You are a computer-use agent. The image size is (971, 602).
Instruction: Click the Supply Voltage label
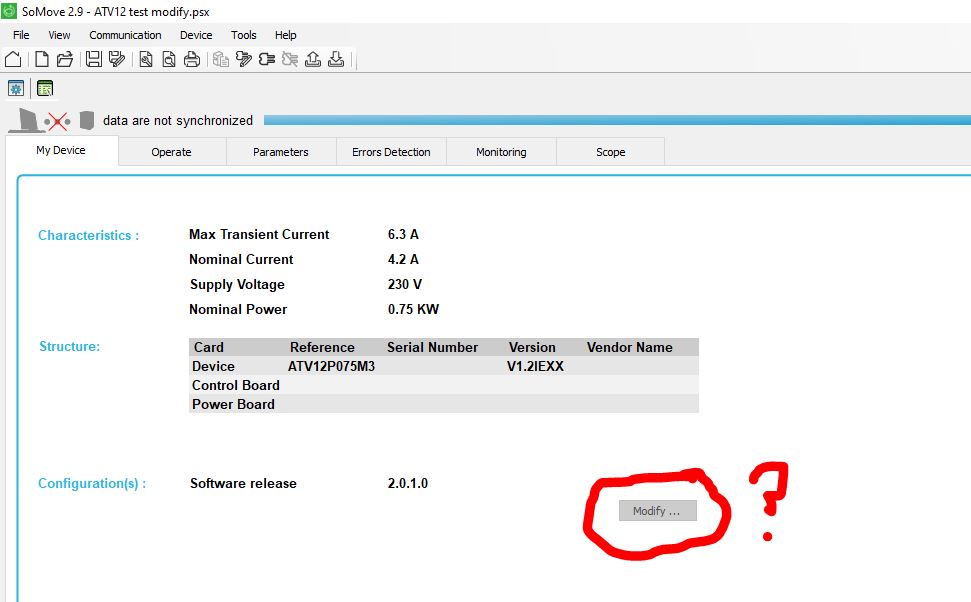pos(237,285)
